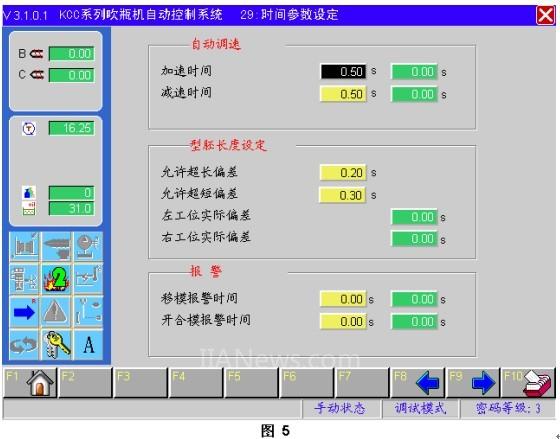The image size is (560, 439).
Task: Click F8 back arrow button
Action: 417,383
